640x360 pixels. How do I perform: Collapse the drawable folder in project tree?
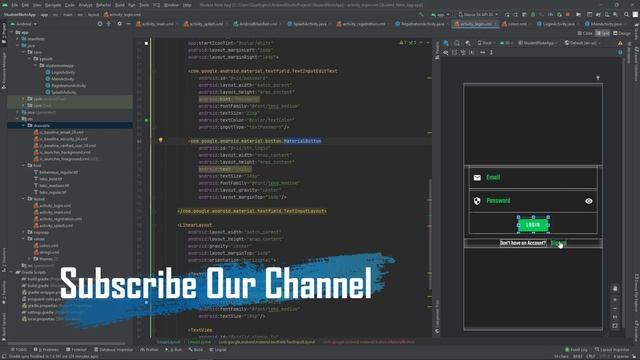pos(24,126)
